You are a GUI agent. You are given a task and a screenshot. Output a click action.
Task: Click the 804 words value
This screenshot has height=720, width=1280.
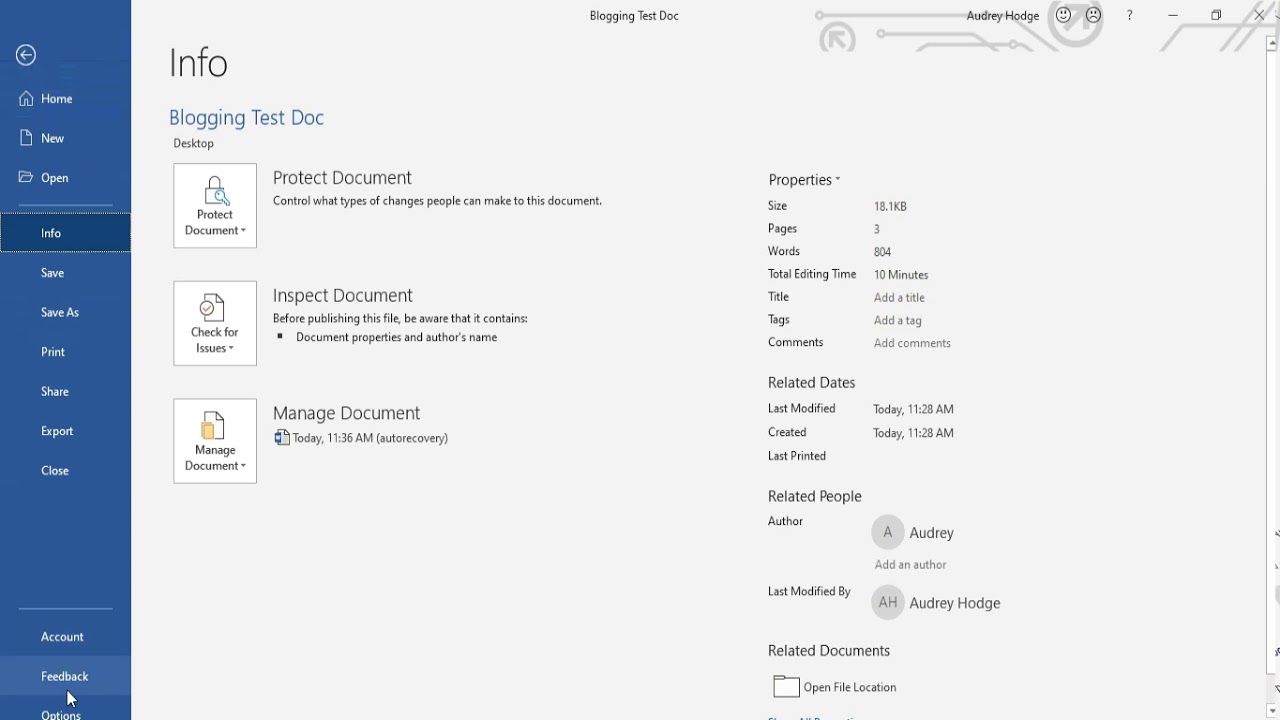[x=882, y=252]
